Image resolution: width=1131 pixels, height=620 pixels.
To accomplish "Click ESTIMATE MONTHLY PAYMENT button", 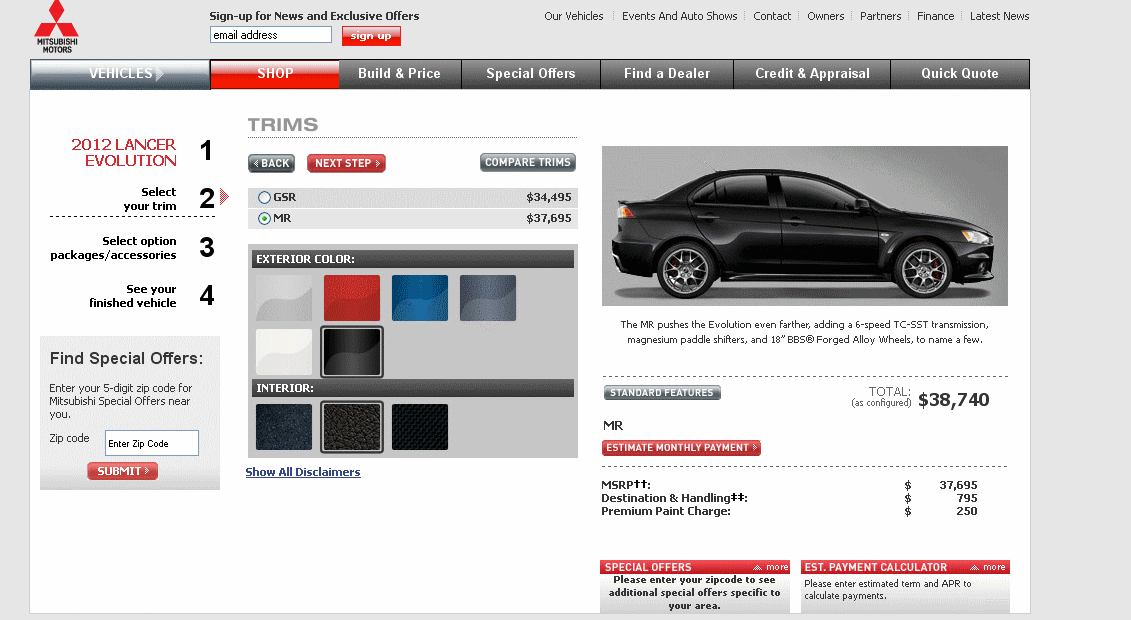I will [682, 448].
